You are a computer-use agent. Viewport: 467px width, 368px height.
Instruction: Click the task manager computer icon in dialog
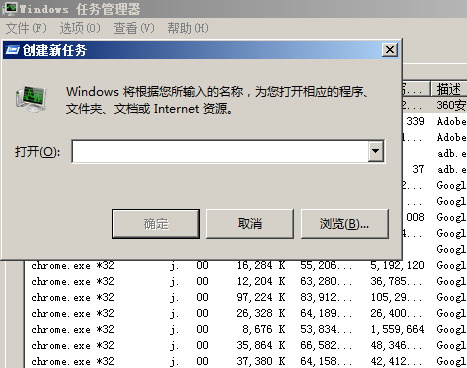[x=31, y=100]
